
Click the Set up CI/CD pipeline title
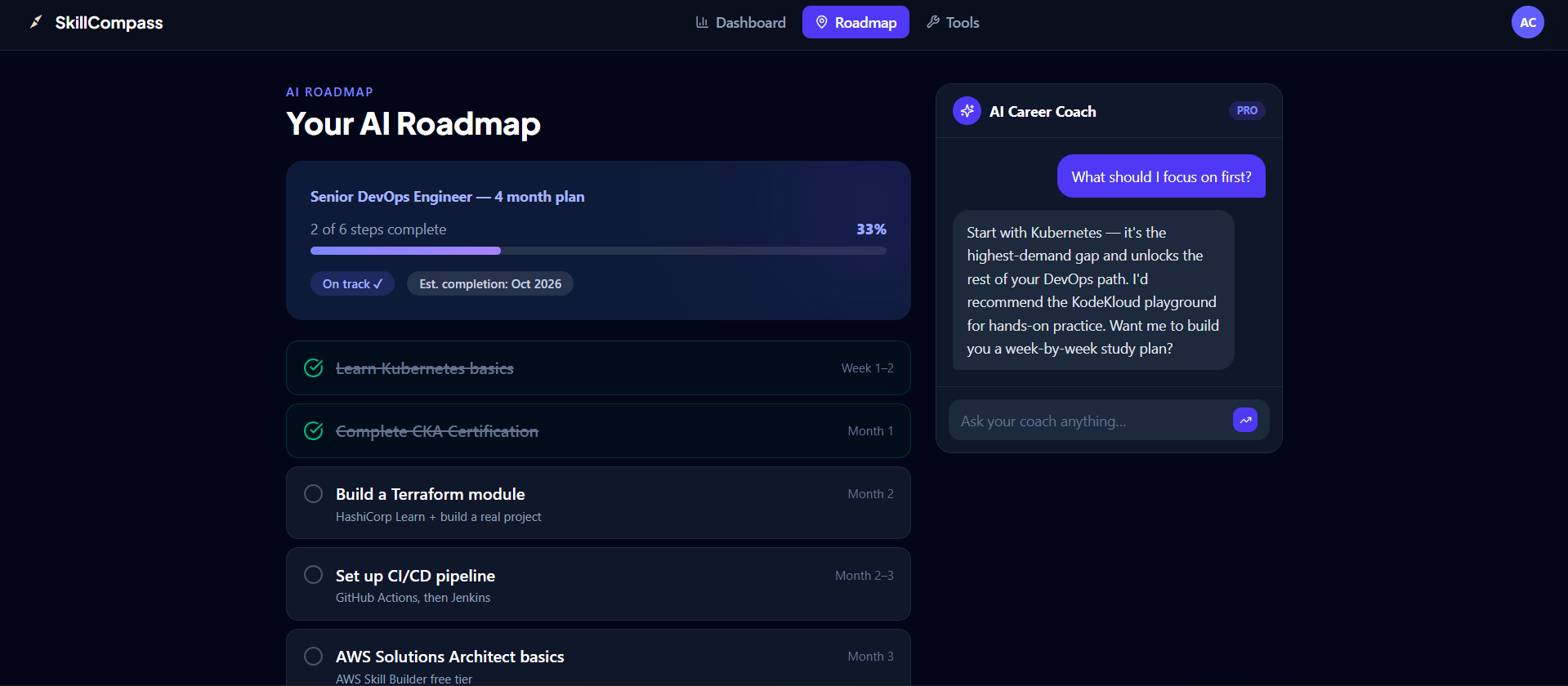coord(415,576)
